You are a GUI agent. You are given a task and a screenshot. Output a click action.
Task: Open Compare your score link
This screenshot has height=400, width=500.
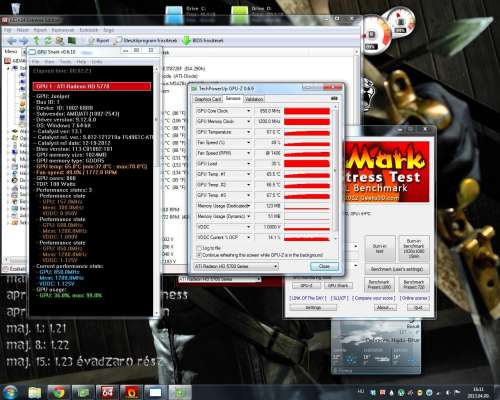373,298
